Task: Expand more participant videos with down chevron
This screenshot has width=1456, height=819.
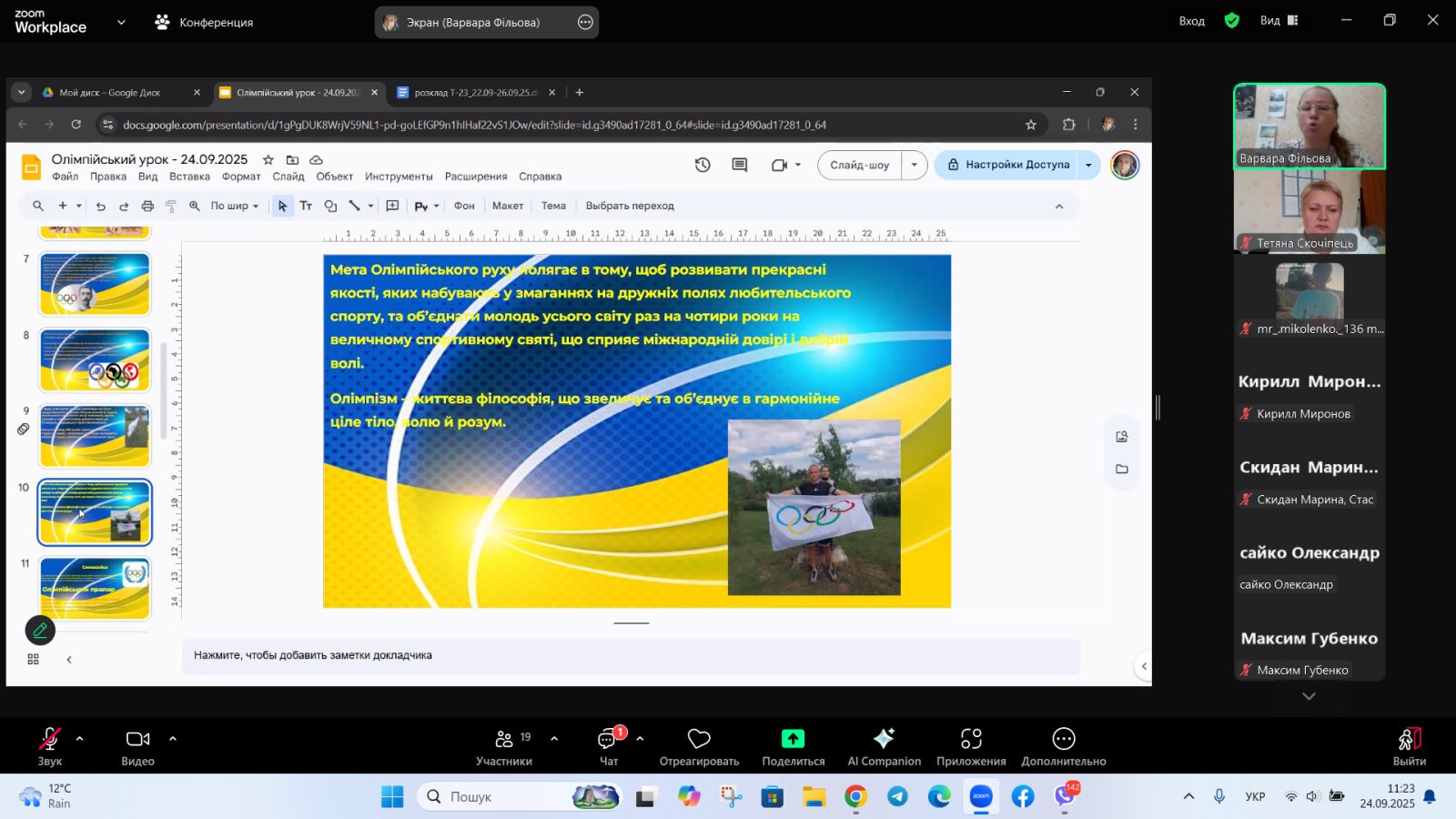Action: (1309, 696)
